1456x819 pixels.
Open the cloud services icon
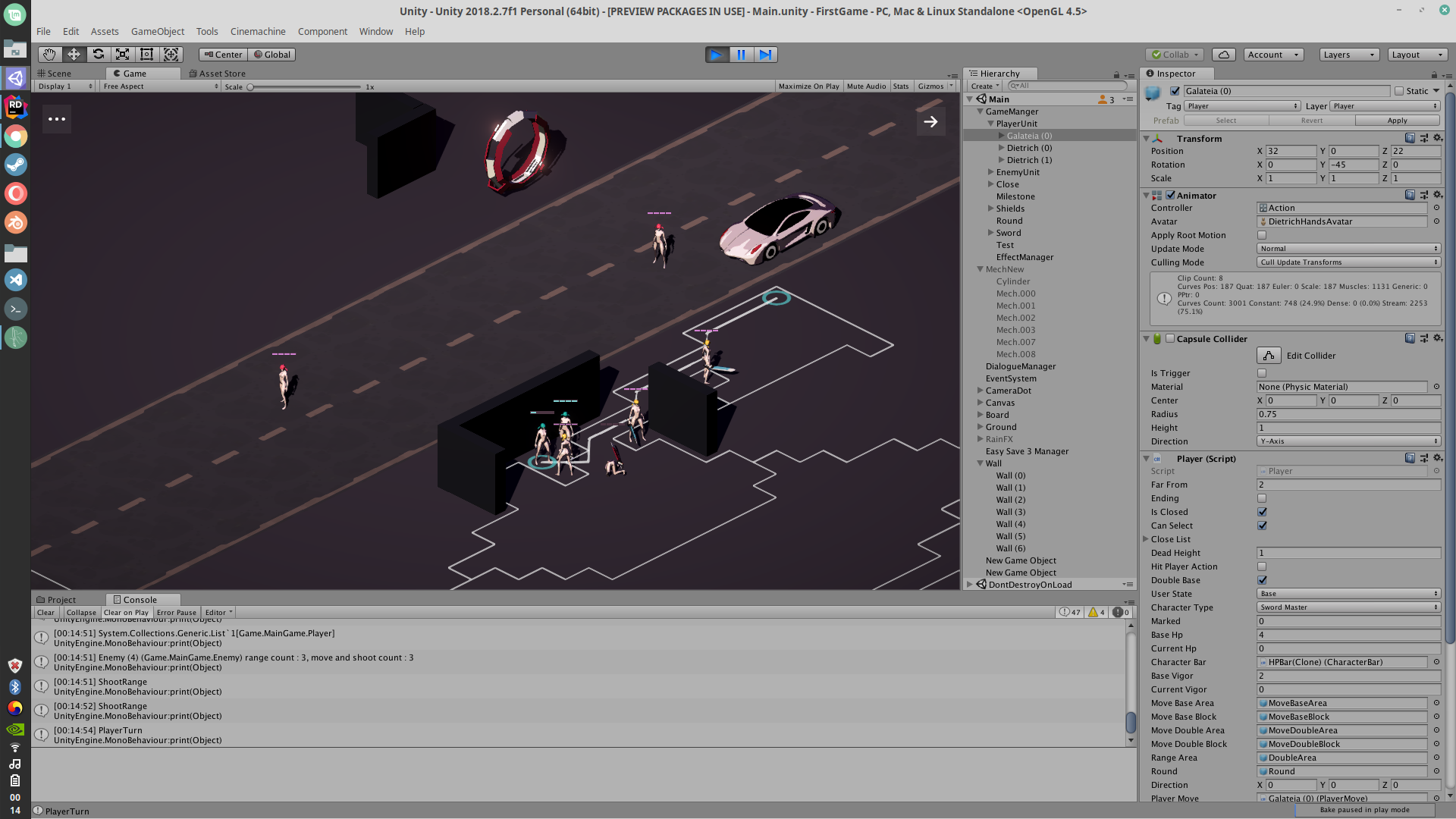click(1223, 55)
